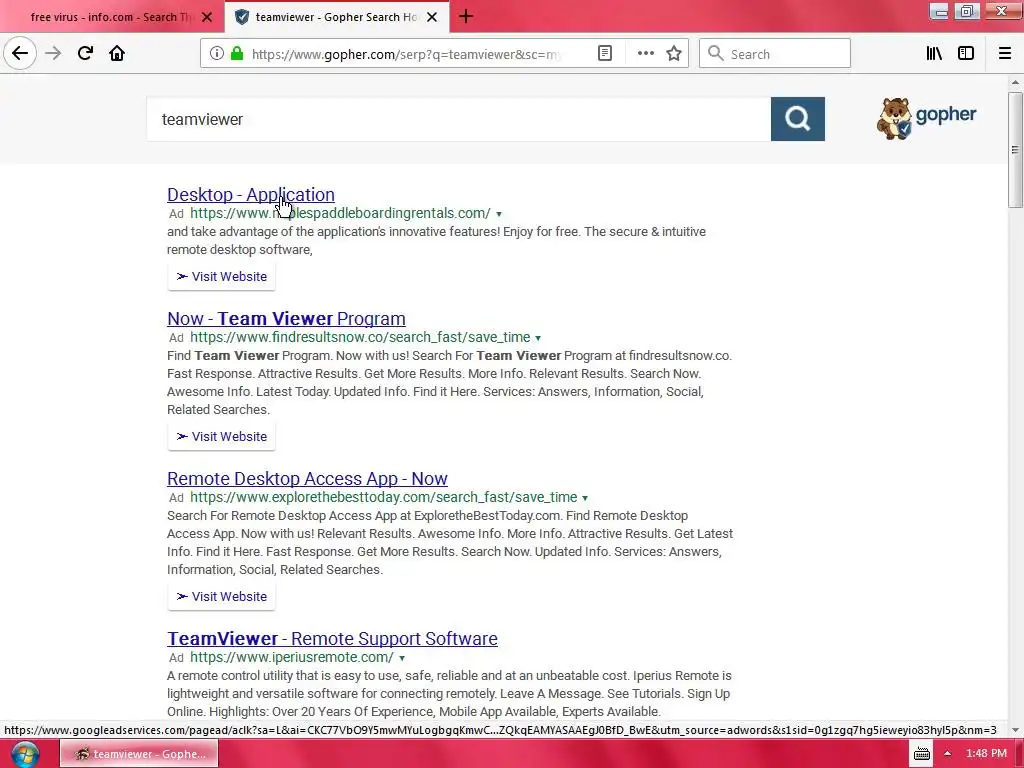The height and width of the screenshot is (768, 1024).
Task: Expand dropdown beside explorethebesttoday URL
Action: [584, 498]
